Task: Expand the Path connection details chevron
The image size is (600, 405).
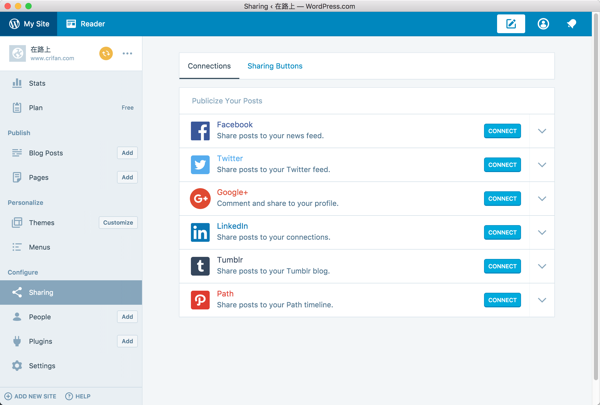Action: point(542,300)
